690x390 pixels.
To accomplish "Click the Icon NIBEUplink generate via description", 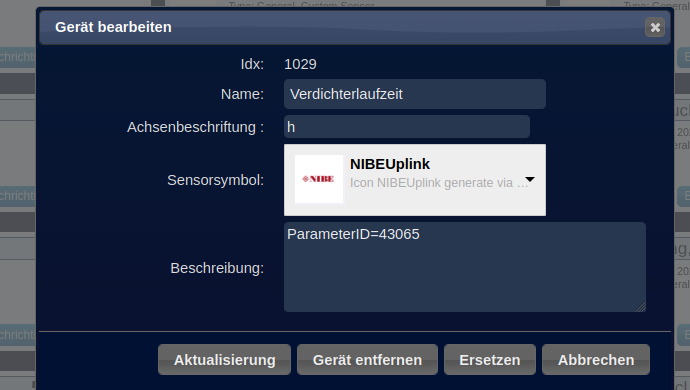I will coord(438,183).
